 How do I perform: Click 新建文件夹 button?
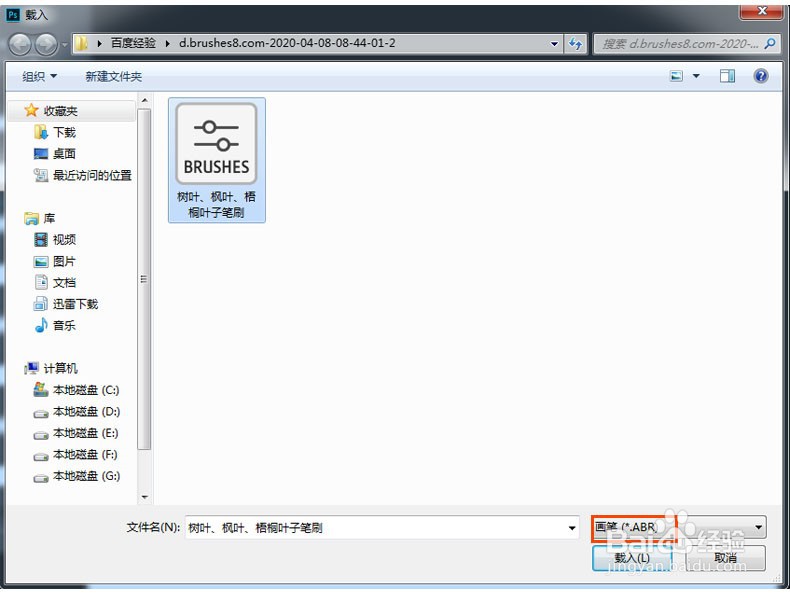coord(113,77)
